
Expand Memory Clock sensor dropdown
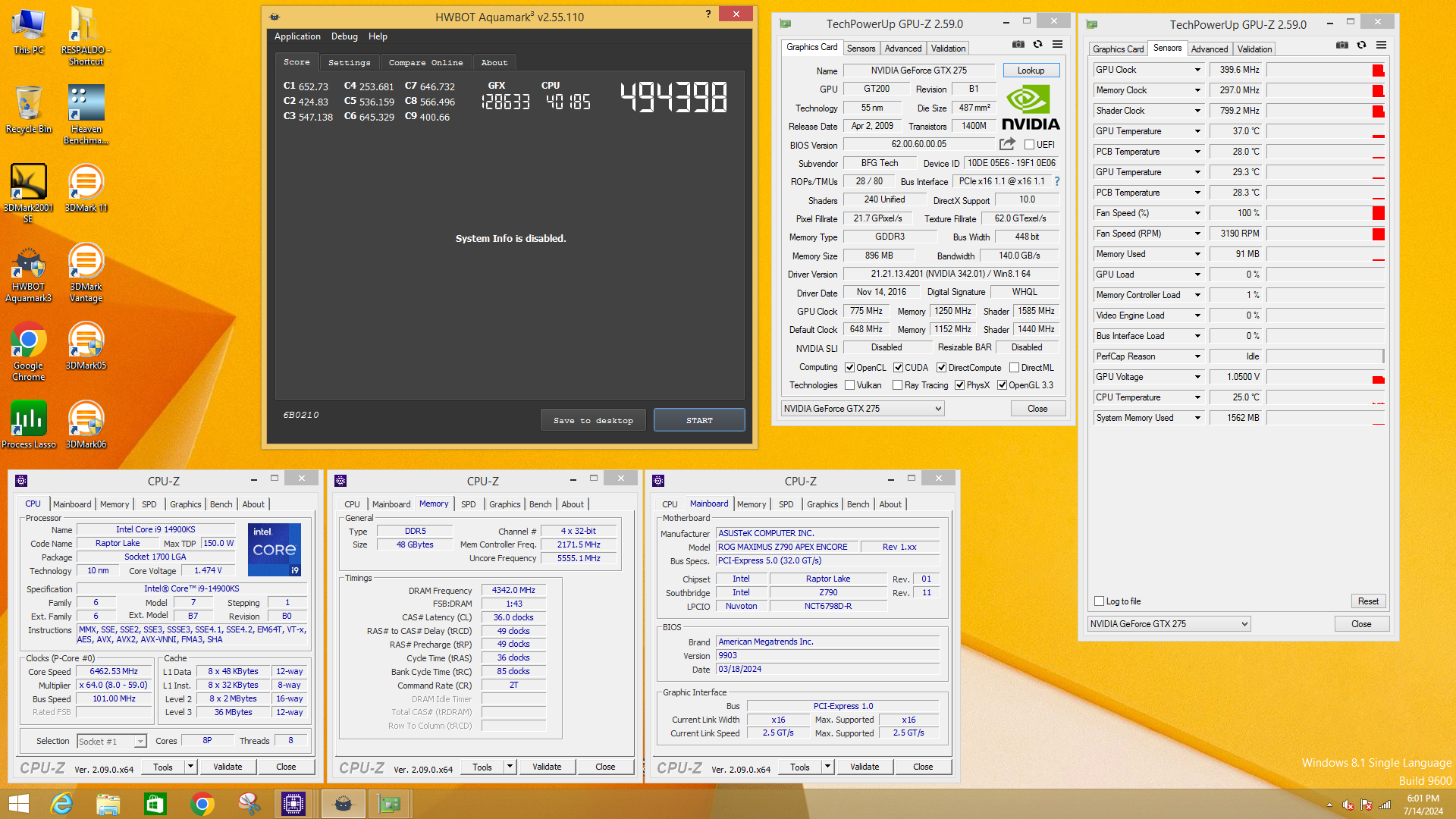point(1197,90)
